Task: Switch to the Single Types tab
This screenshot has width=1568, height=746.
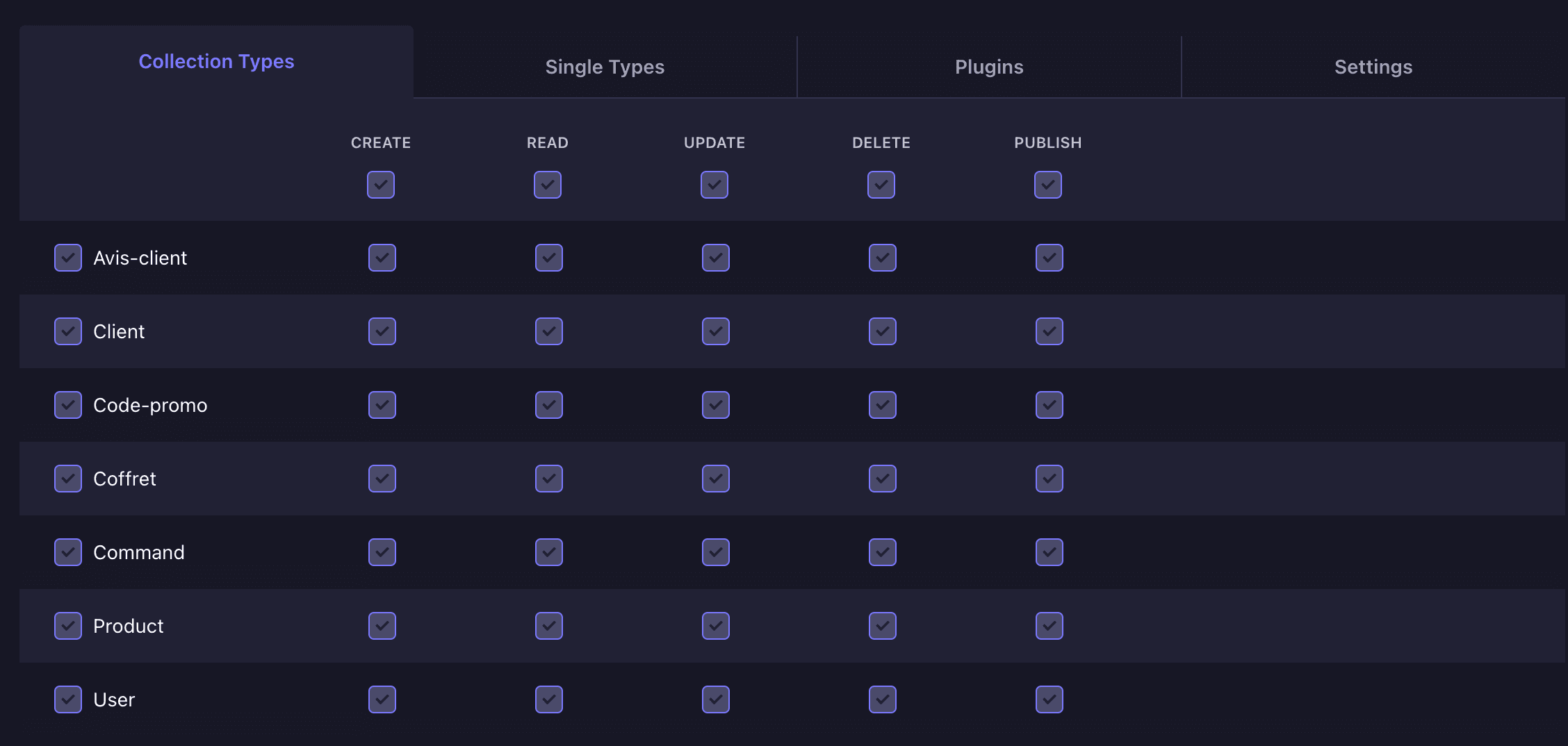Action: pos(605,67)
